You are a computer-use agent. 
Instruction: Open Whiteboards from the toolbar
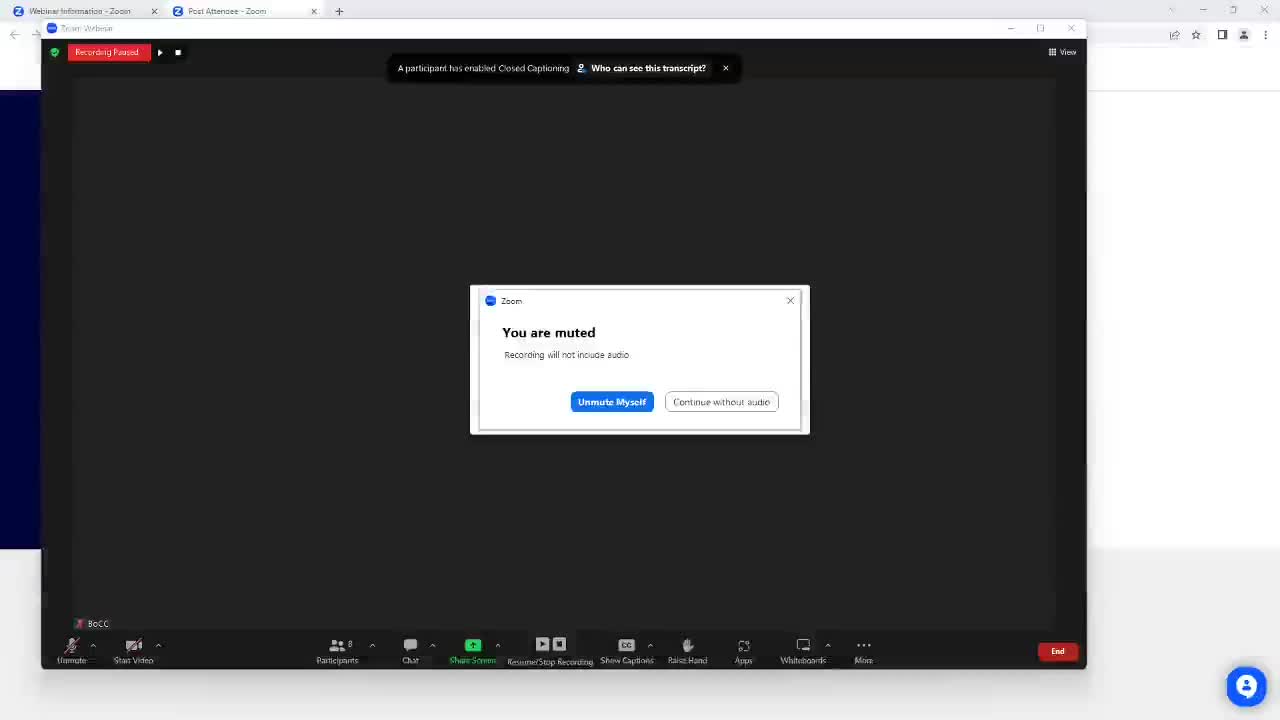[803, 647]
